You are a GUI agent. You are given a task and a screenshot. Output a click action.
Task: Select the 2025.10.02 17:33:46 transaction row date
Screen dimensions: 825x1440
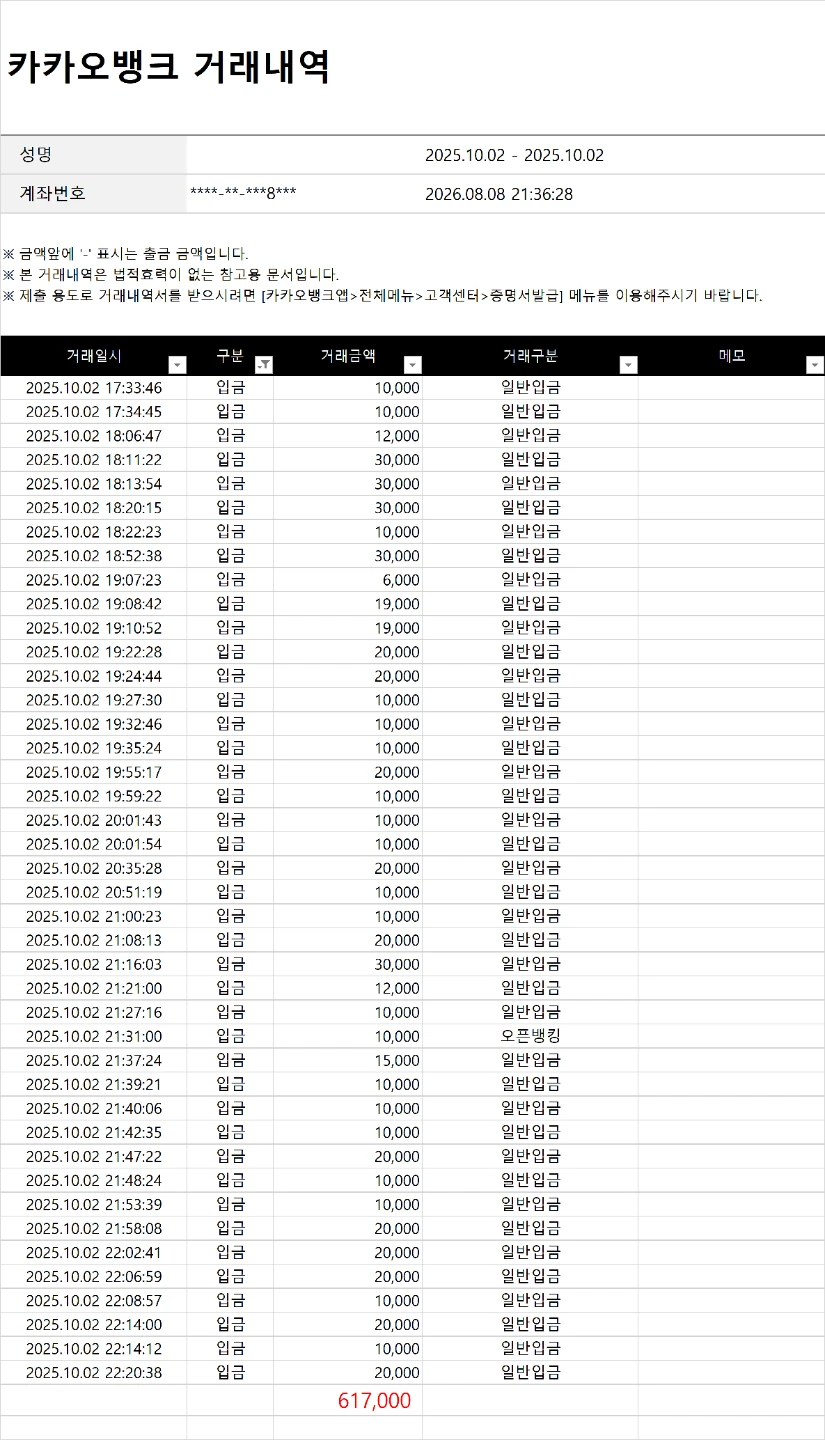point(94,388)
